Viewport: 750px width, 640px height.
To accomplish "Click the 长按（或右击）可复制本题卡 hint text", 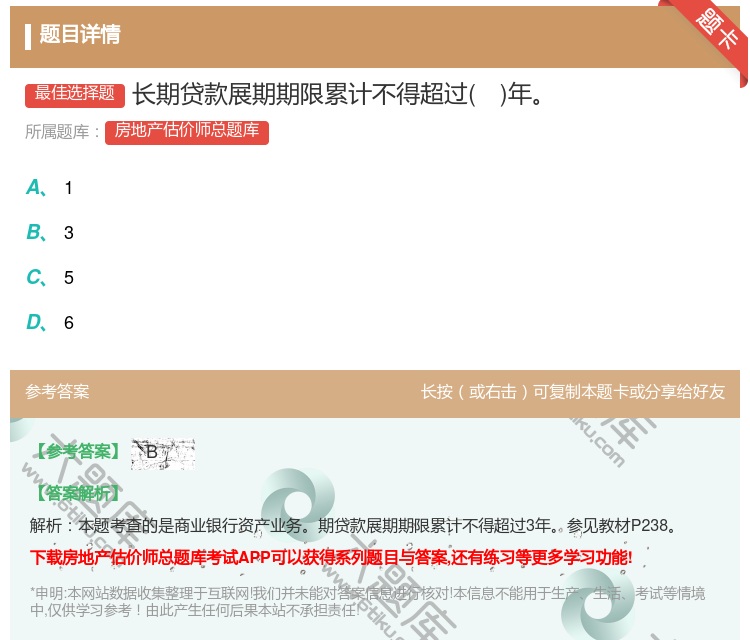I will tap(573, 392).
